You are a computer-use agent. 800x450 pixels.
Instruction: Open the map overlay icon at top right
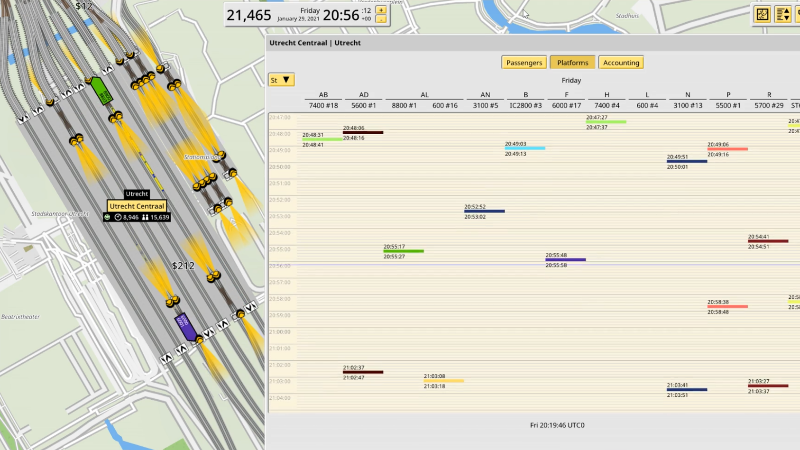tap(762, 15)
